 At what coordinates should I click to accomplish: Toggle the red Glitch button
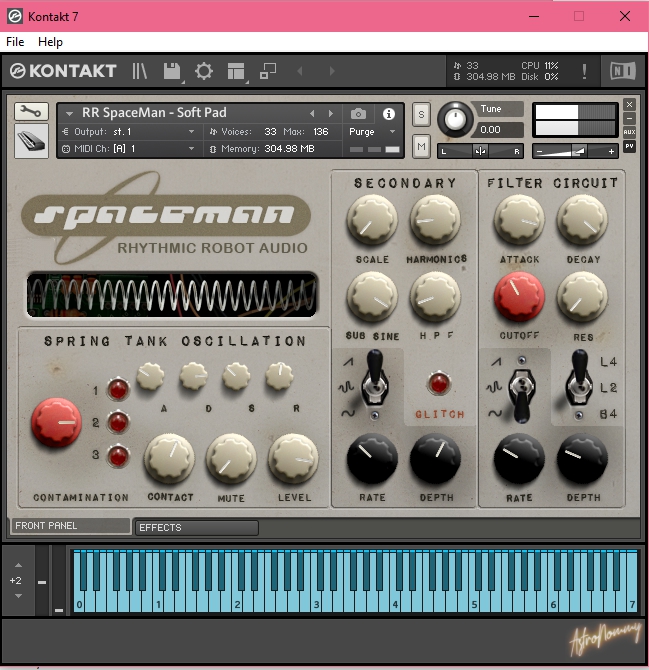(x=438, y=383)
